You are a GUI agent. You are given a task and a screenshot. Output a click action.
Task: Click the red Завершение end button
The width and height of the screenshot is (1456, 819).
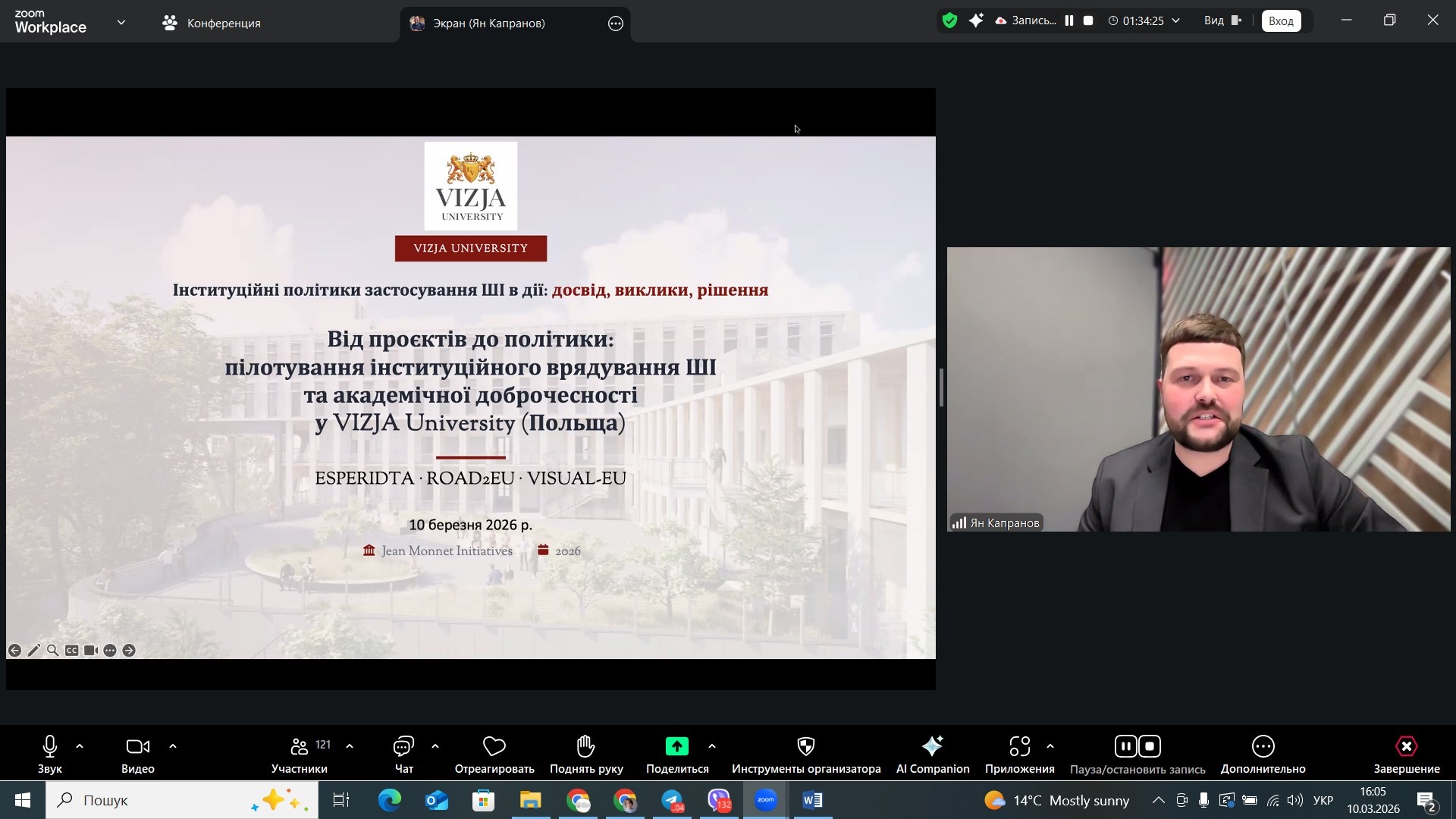(1406, 747)
